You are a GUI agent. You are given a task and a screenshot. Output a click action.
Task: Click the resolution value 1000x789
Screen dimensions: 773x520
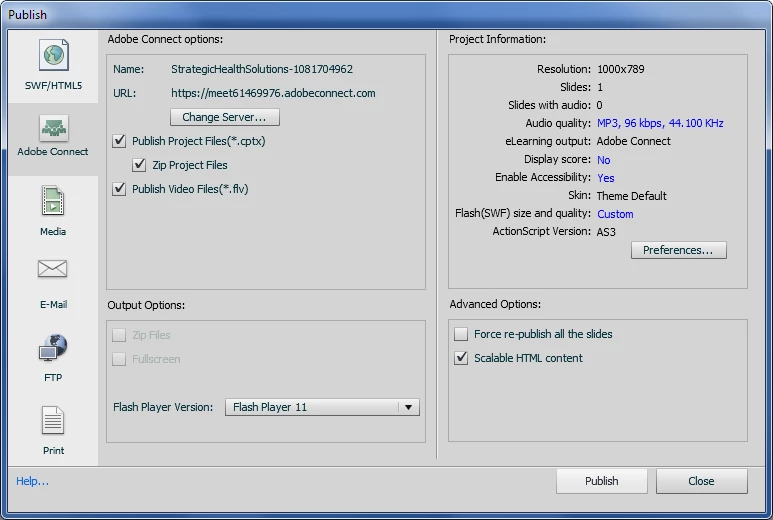tap(621, 69)
